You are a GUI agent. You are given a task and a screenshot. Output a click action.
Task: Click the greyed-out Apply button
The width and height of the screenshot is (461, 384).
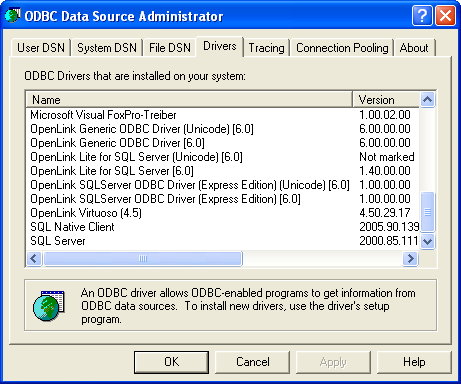pyautogui.click(x=333, y=362)
